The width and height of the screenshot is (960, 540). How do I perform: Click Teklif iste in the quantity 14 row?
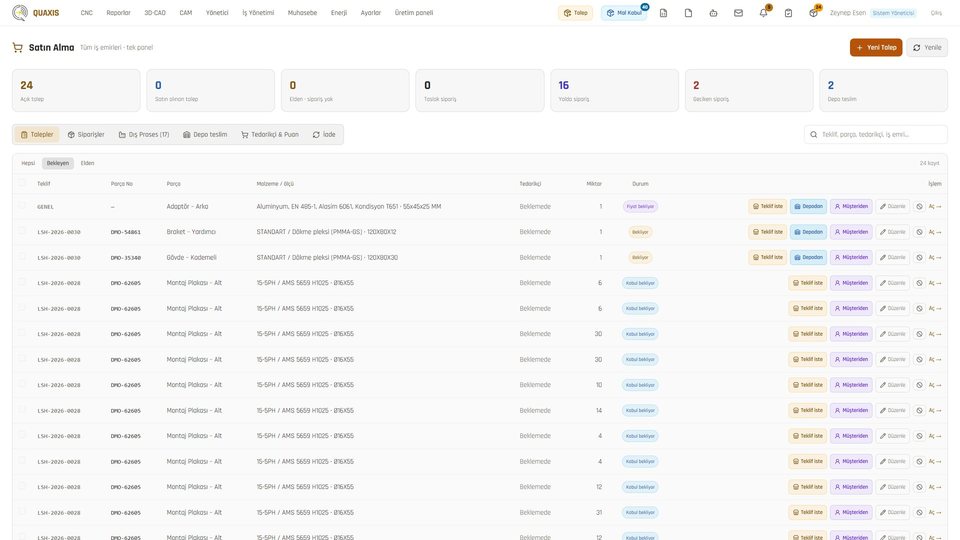pos(808,410)
